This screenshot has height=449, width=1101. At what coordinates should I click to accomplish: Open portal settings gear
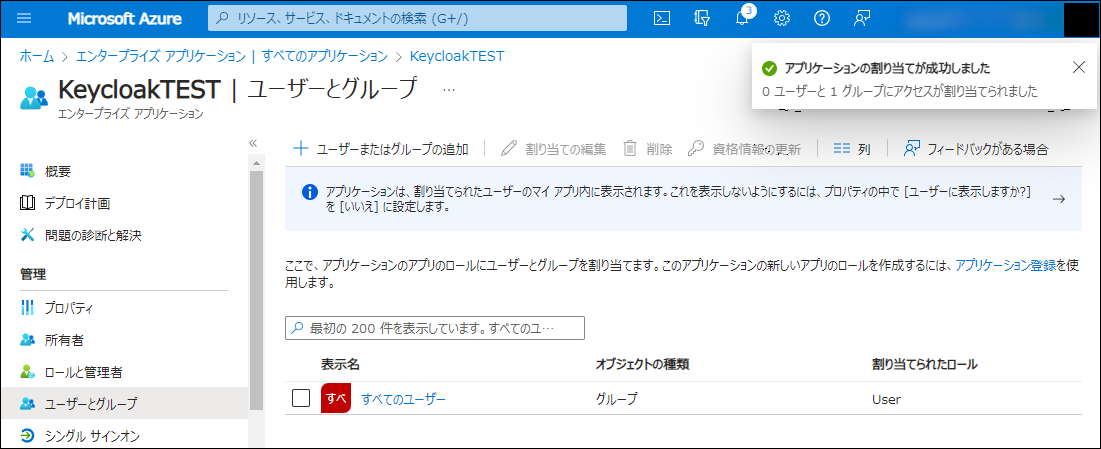pos(782,18)
